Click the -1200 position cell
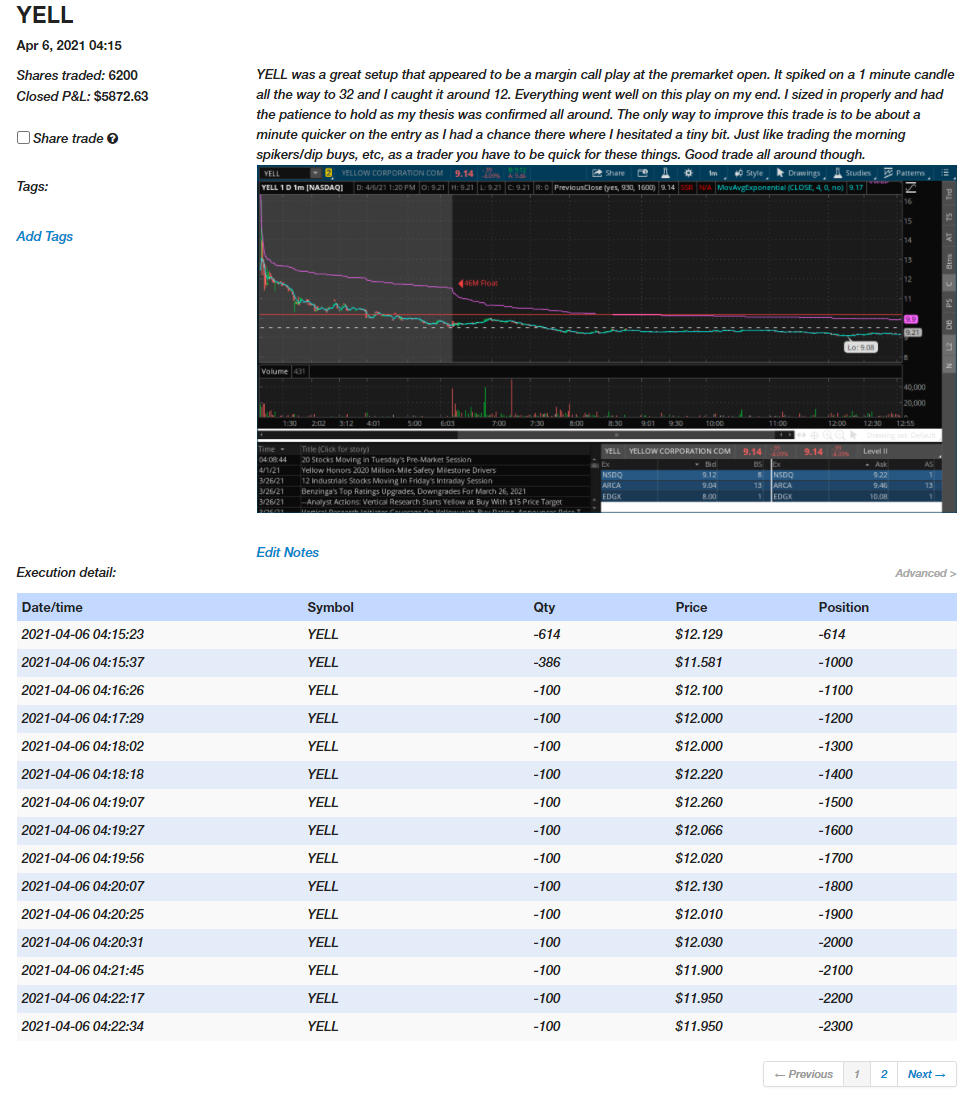The width and height of the screenshot is (971, 1100). (x=836, y=718)
